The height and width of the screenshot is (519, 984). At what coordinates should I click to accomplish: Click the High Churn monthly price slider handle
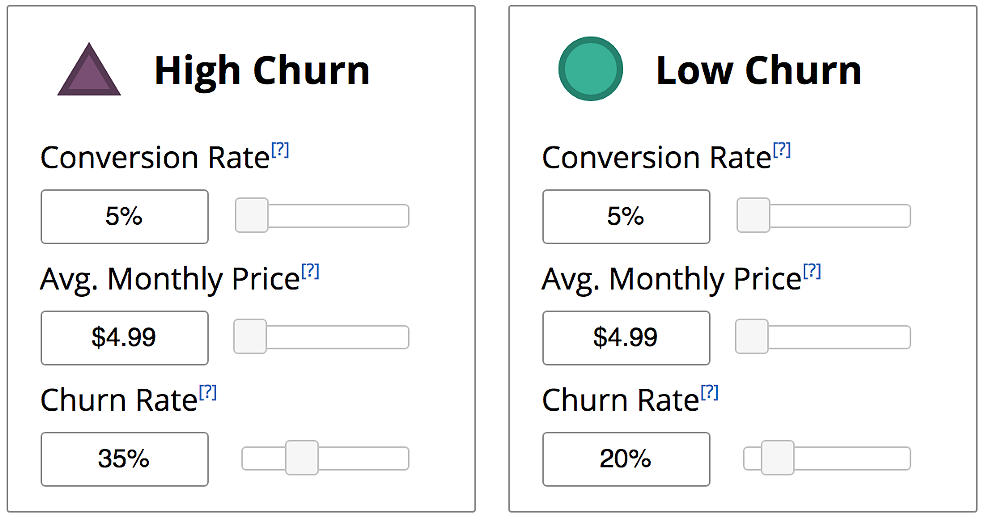click(250, 336)
